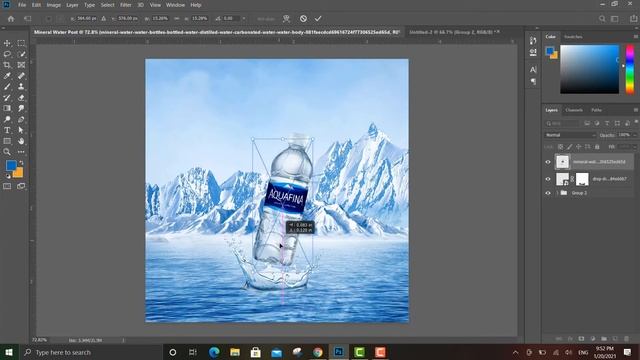Open the Normal blend mode dropdown
This screenshot has width=640, height=360.
pyautogui.click(x=570, y=135)
